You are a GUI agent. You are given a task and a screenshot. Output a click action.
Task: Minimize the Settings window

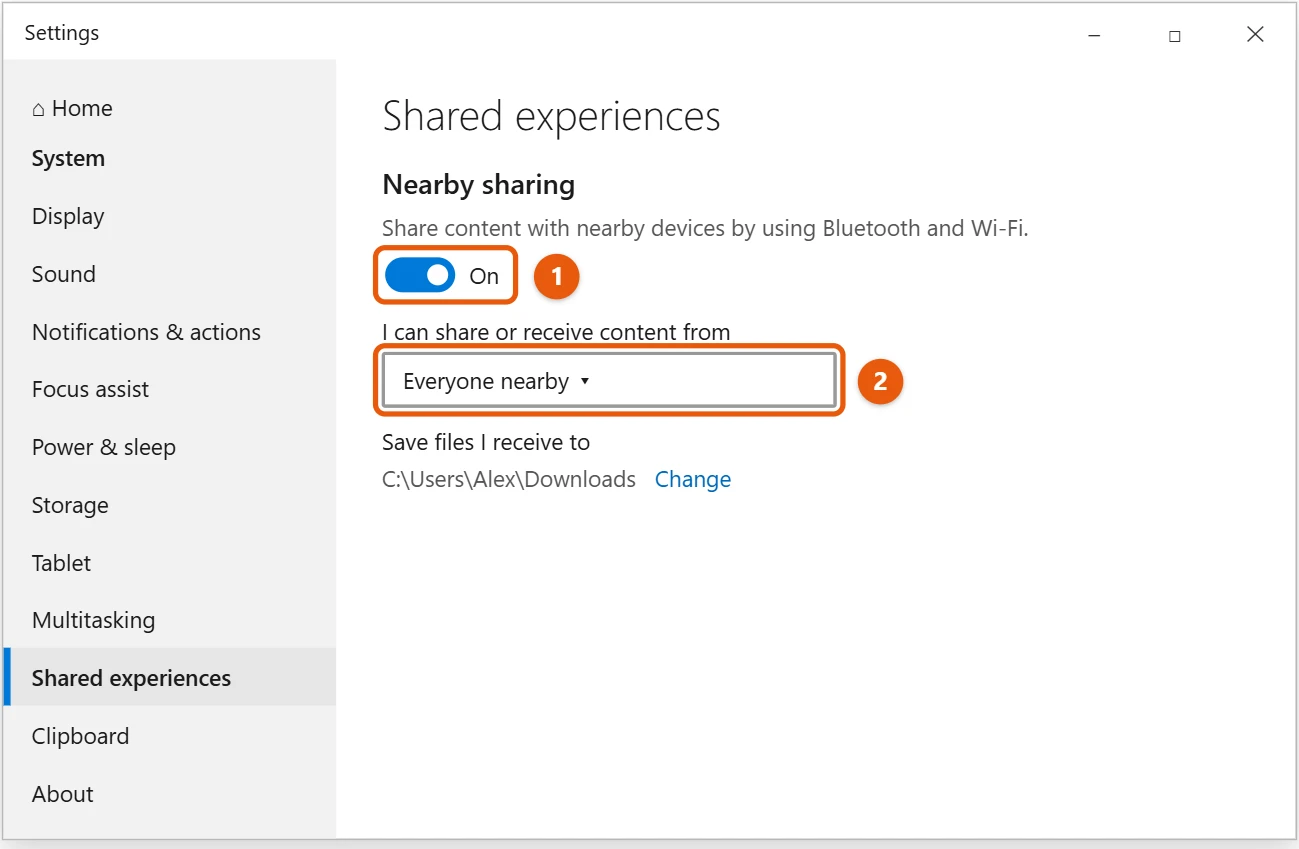click(1094, 35)
